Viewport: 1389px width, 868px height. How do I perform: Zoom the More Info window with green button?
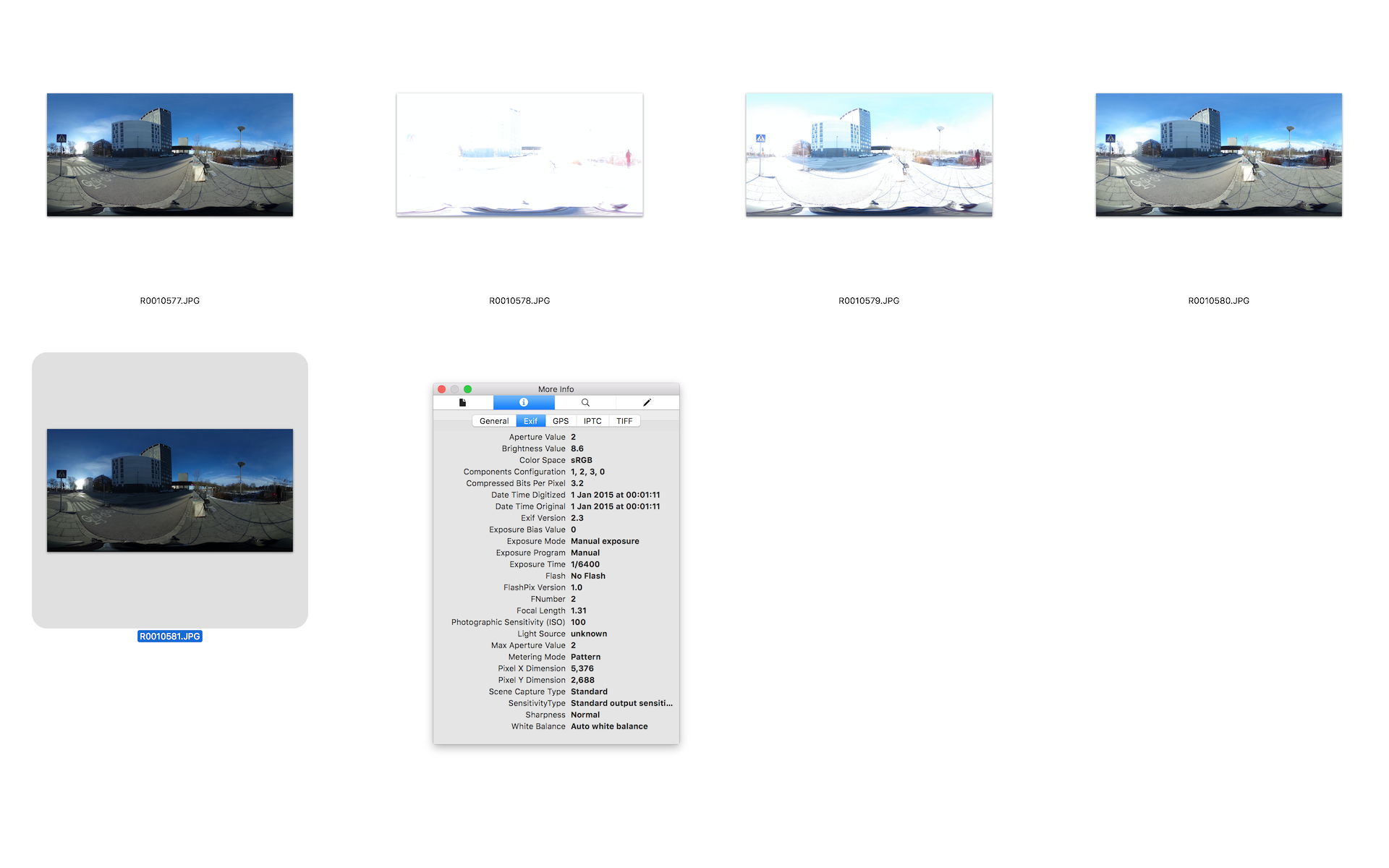tap(467, 389)
